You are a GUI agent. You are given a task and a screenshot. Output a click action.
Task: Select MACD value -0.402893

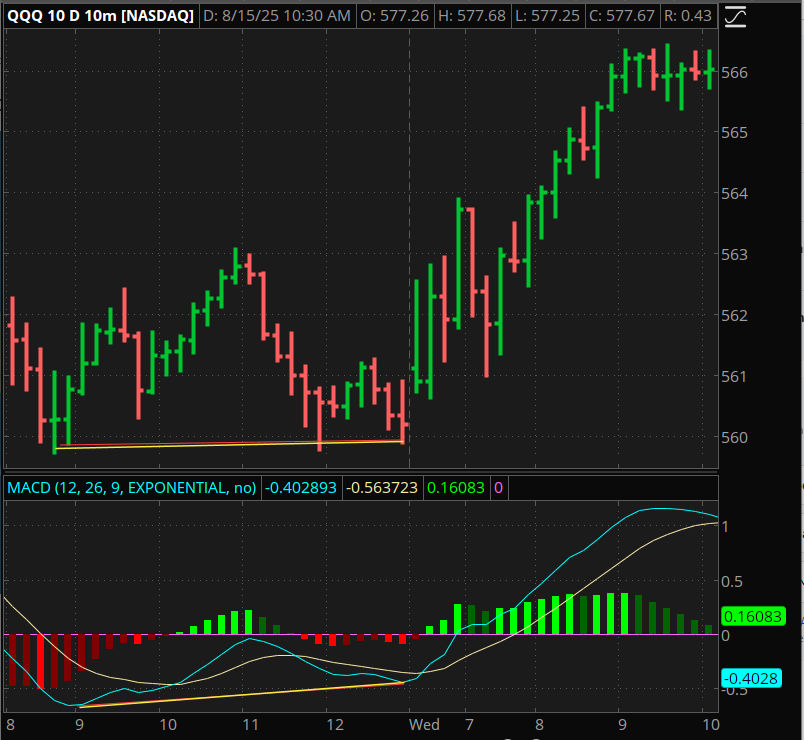pos(300,487)
